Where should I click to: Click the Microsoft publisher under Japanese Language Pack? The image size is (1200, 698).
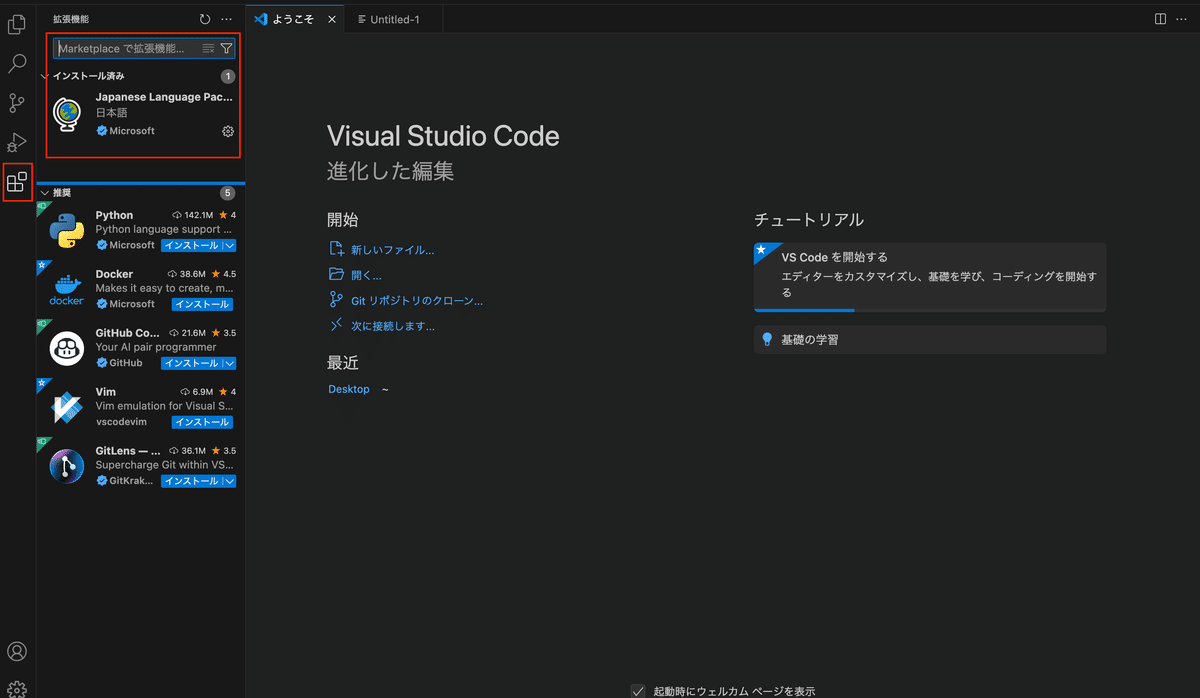click(132, 131)
